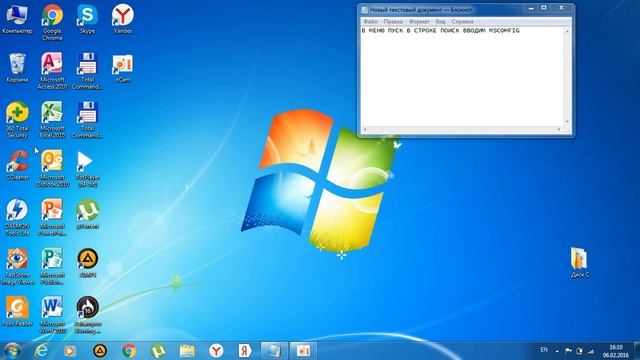Click Notepad's vertical scrollbar down arrow
The height and width of the screenshot is (360, 640).
(x=567, y=122)
